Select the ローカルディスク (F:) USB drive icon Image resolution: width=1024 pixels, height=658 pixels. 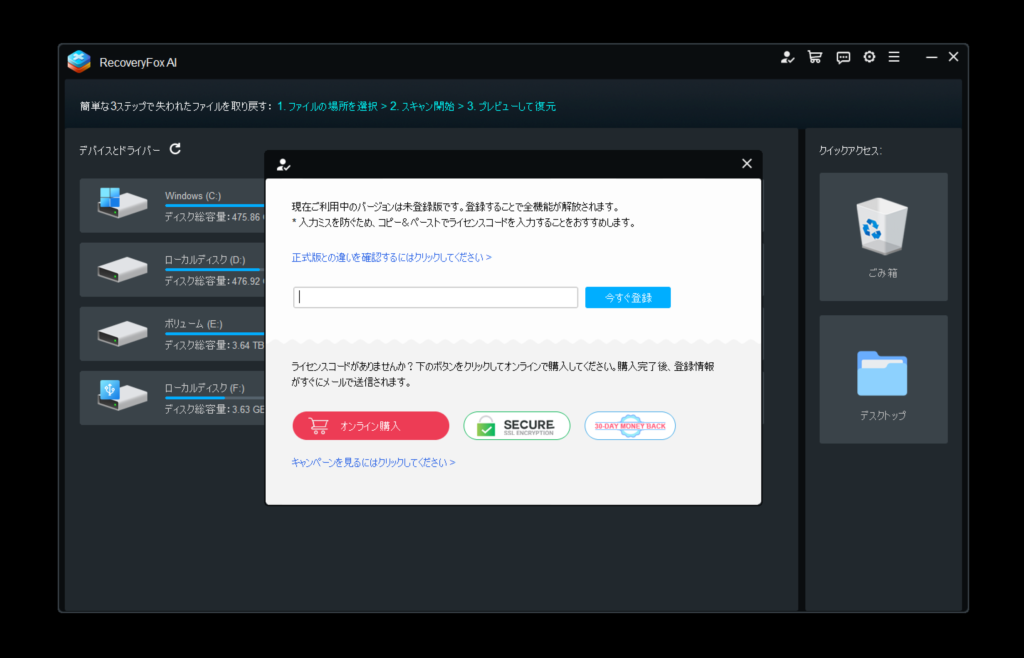122,396
